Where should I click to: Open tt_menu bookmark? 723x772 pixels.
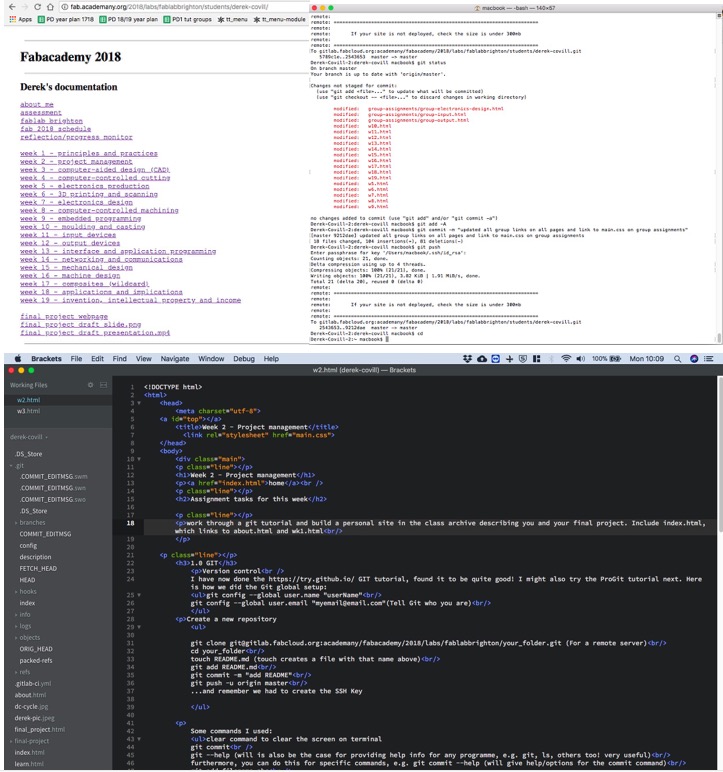coord(232,19)
